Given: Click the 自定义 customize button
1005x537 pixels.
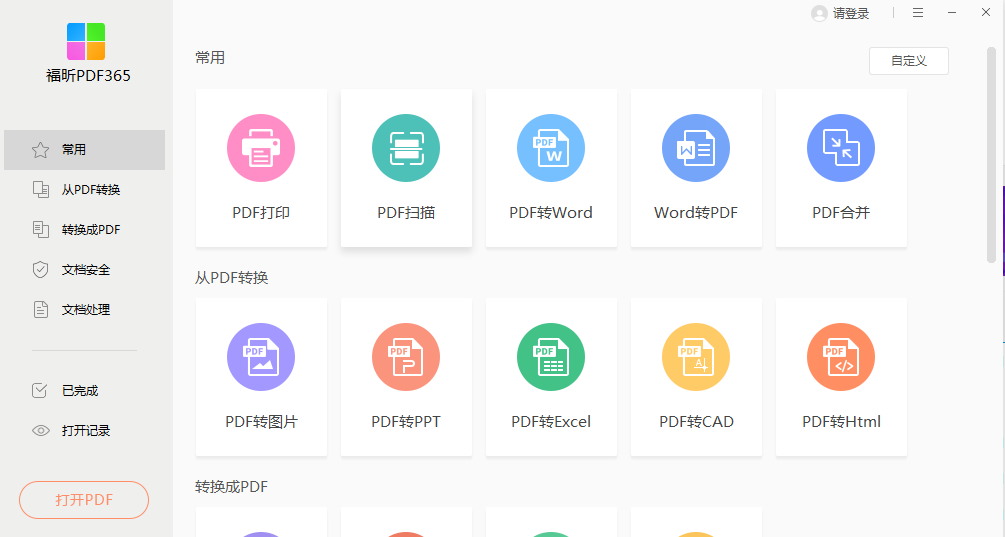Looking at the screenshot, I should click(908, 61).
